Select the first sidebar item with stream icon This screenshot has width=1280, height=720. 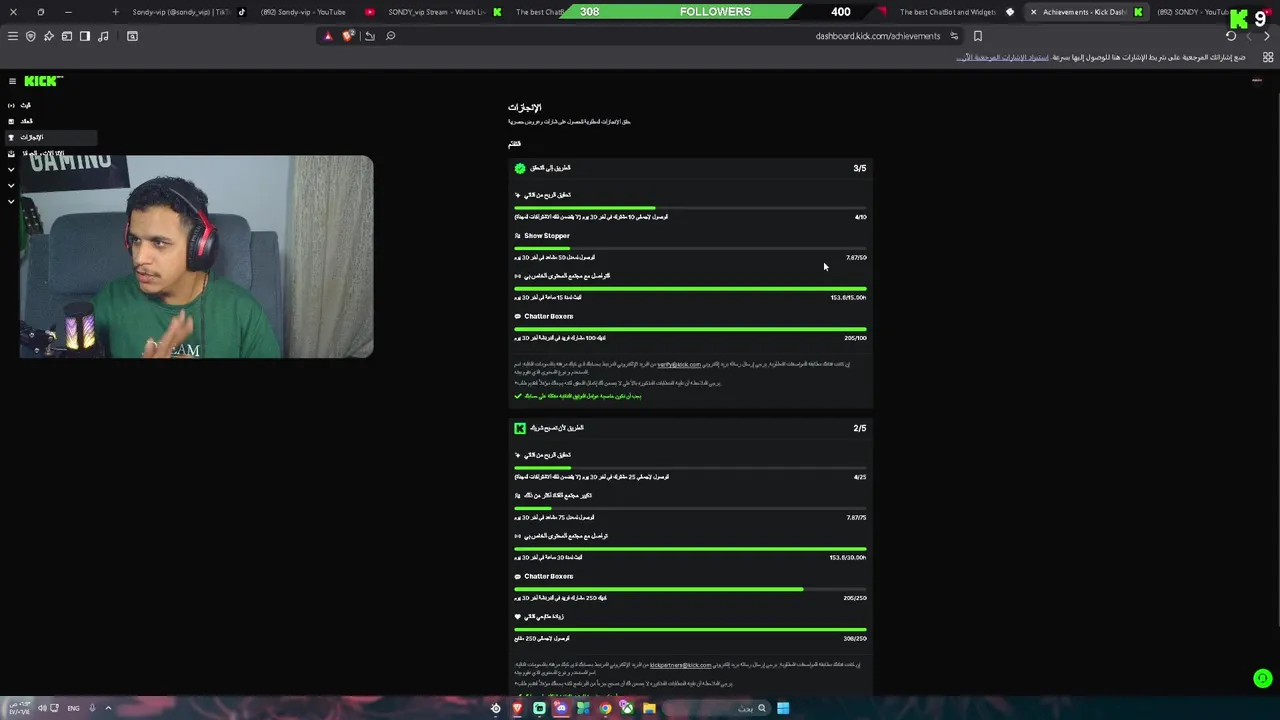coord(49,105)
